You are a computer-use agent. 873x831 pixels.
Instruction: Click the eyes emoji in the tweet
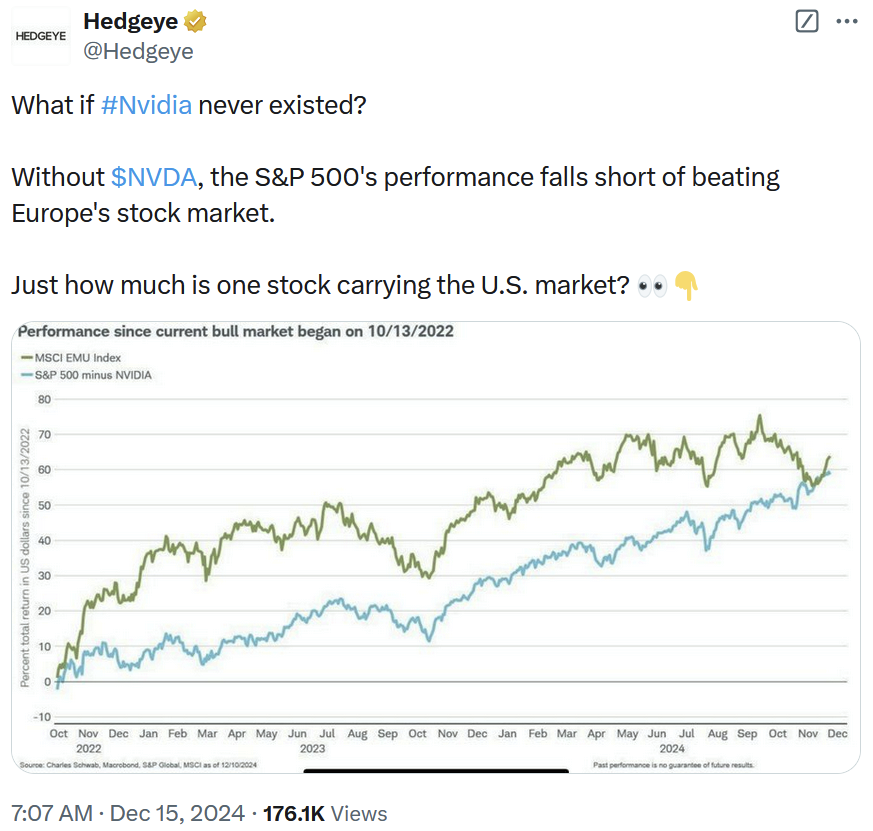point(651,286)
